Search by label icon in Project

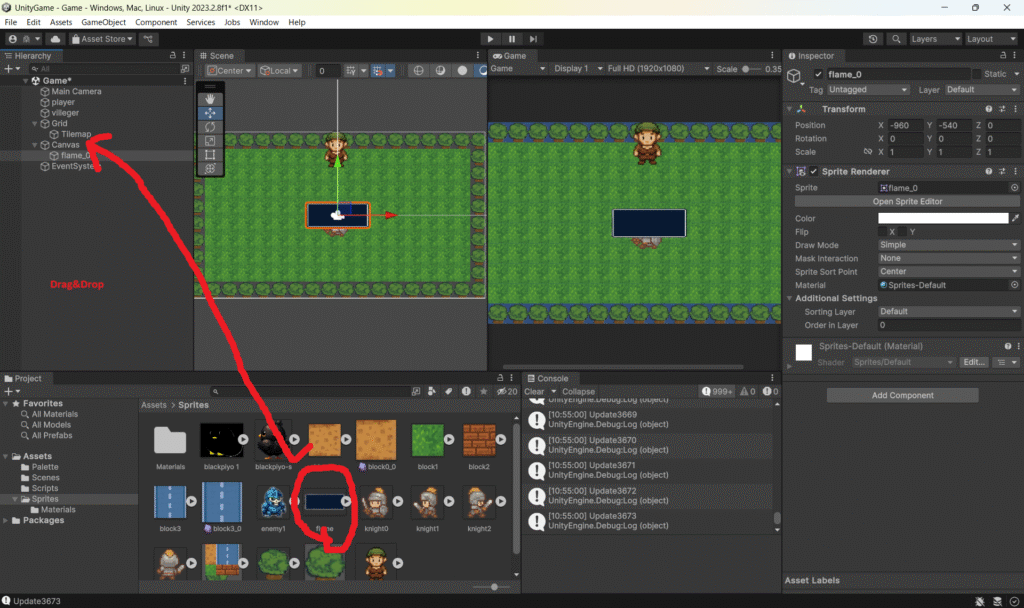coord(449,391)
